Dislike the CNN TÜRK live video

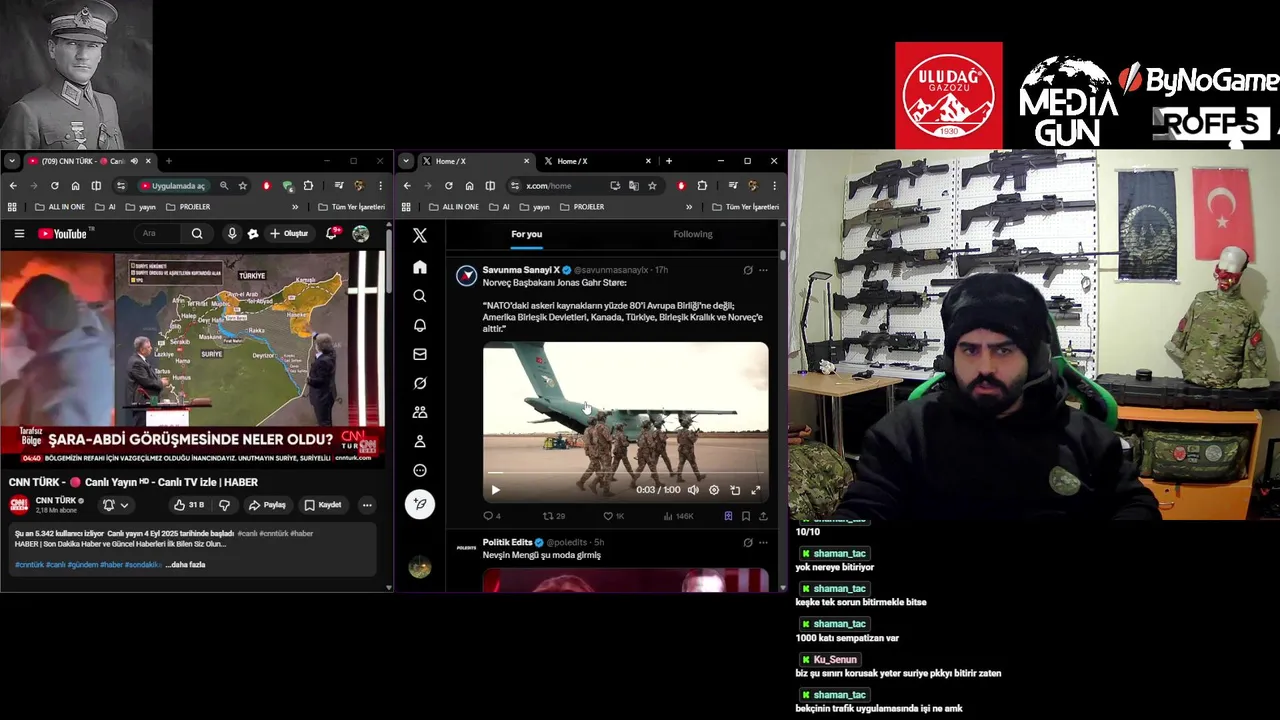pos(224,505)
